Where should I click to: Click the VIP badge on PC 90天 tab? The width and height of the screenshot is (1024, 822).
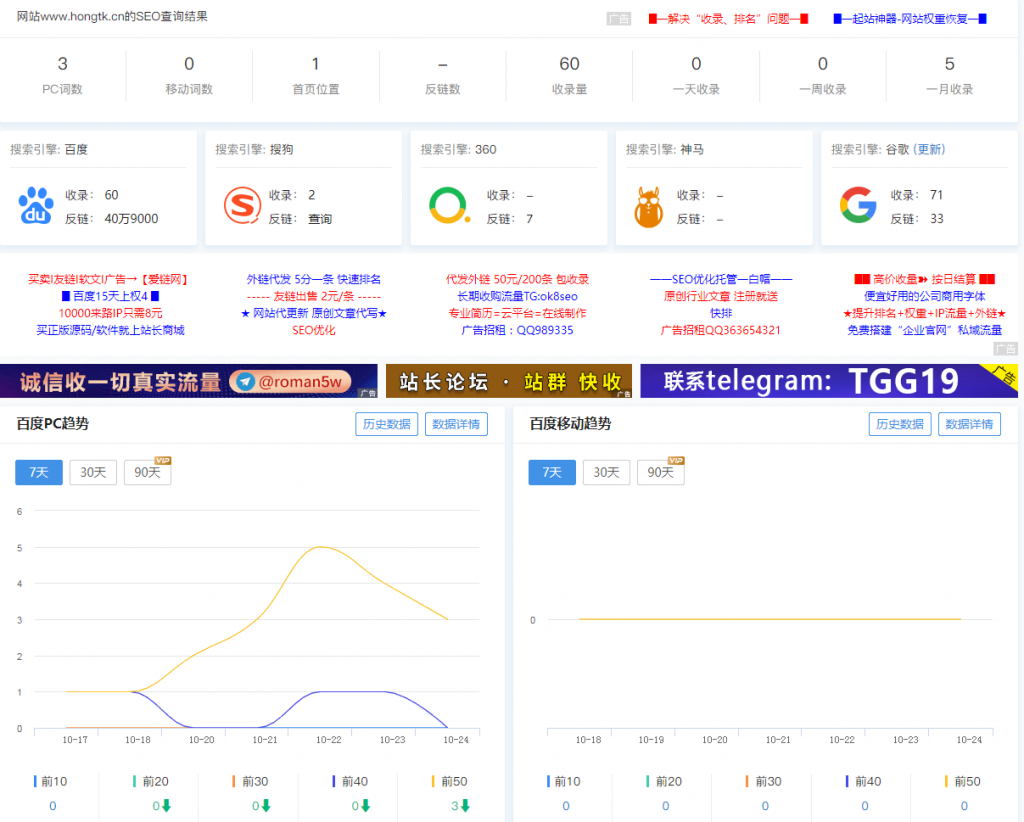pos(163,461)
